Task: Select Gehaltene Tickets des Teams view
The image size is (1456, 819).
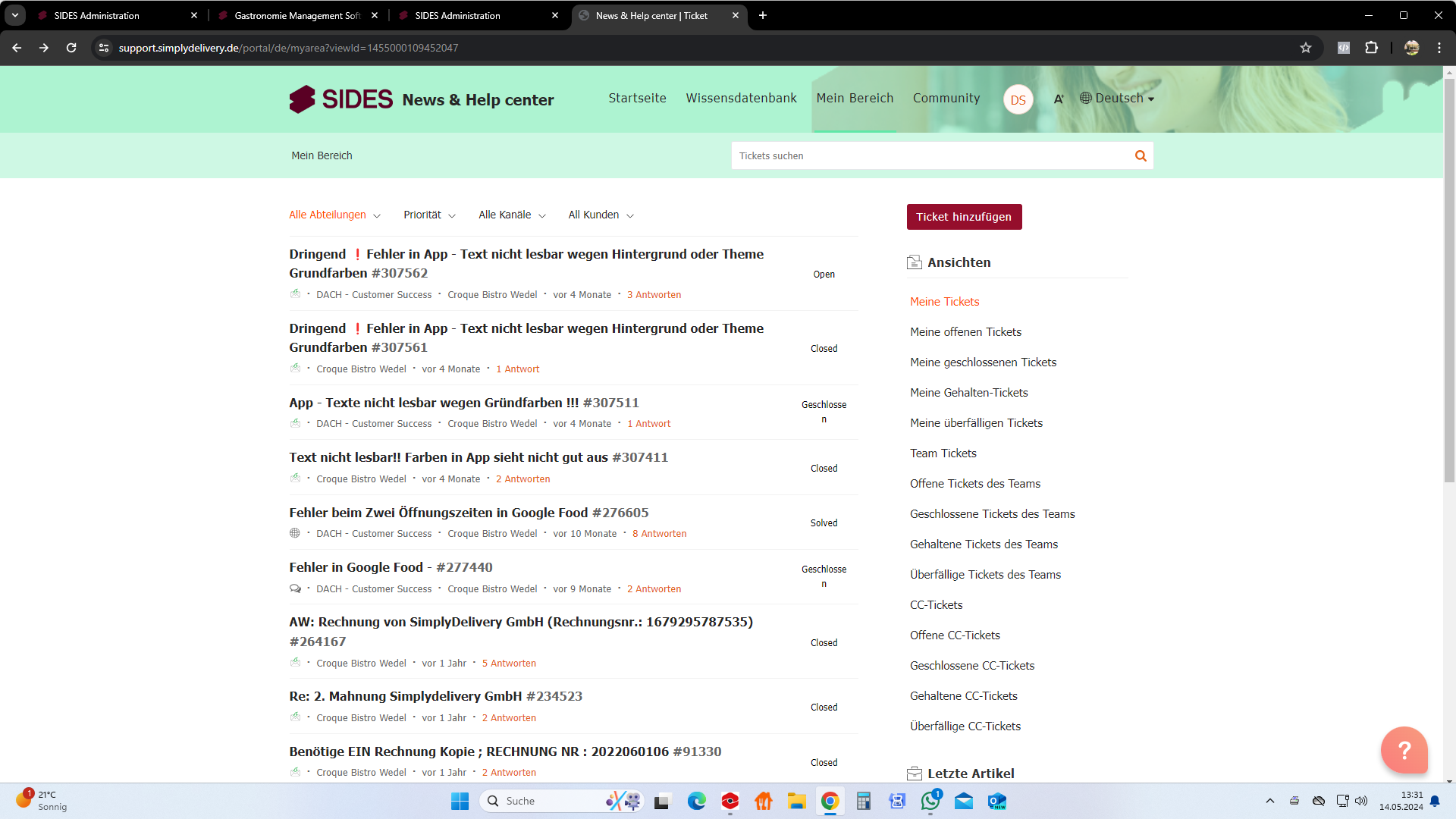Action: [984, 544]
